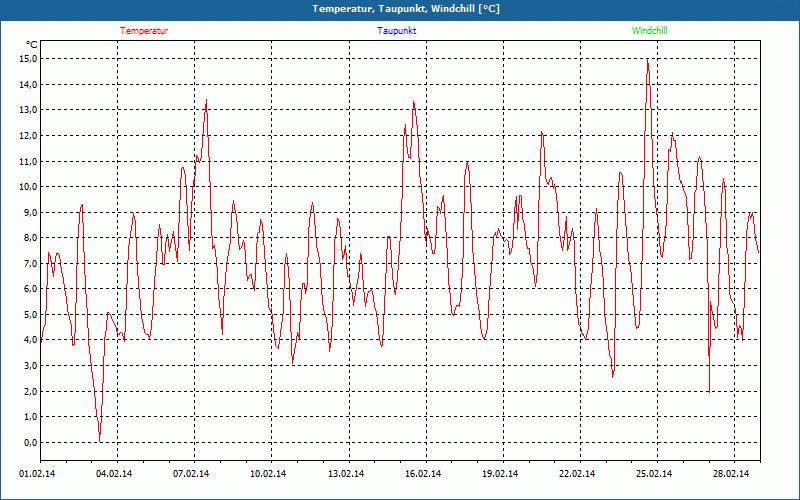Click the 15 °C temperature peak near 25.02.14
The image size is (800, 500).
(x=647, y=60)
